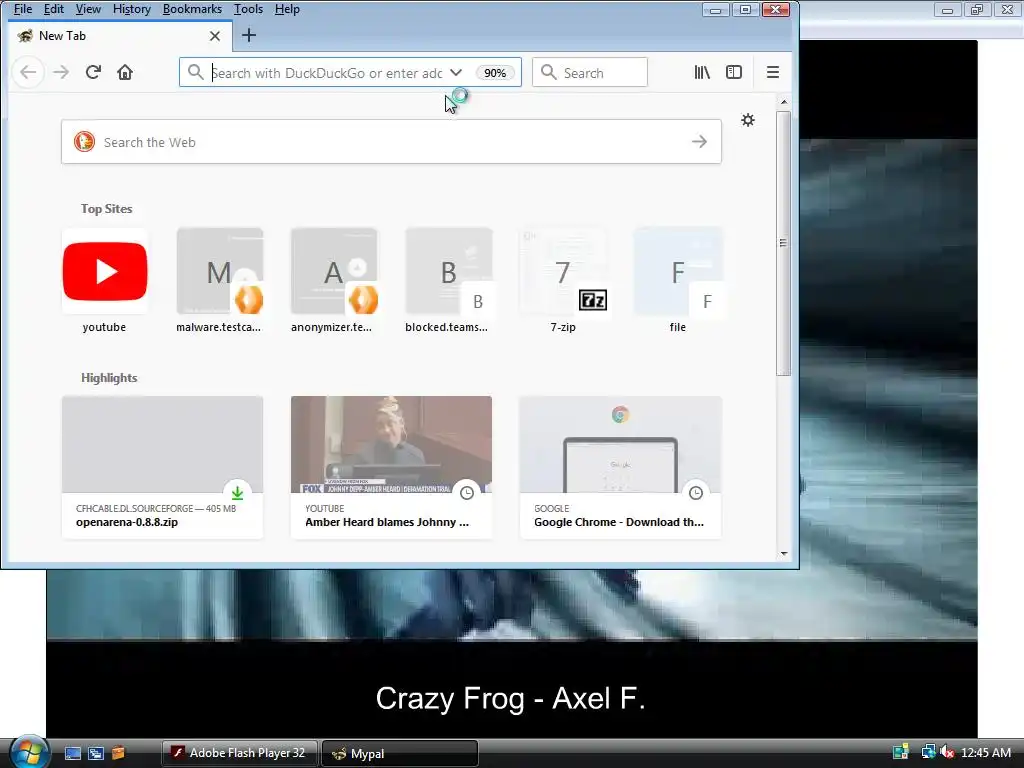
Task: Open new tab with plus button
Action: [249, 35]
